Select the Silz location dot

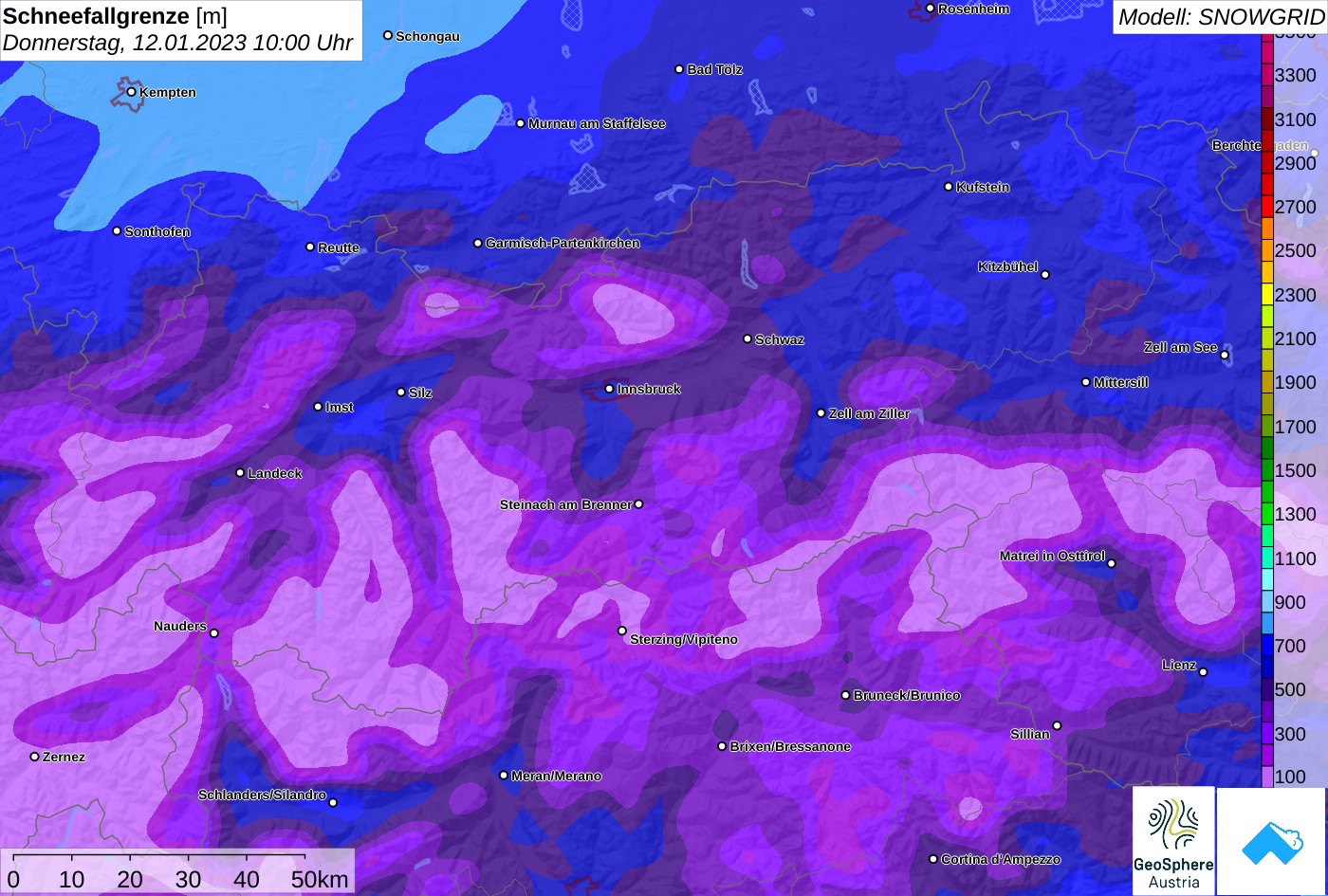[401, 392]
